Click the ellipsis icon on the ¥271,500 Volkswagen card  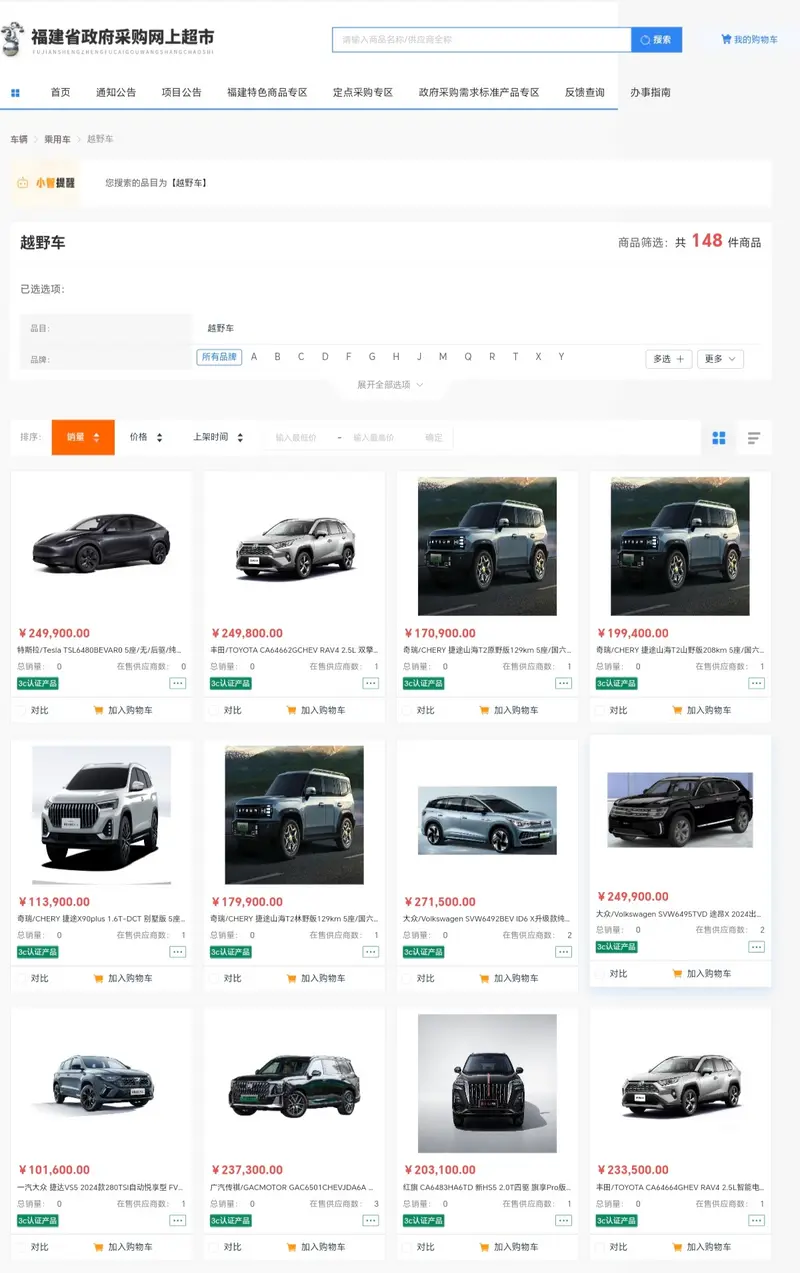(x=564, y=952)
